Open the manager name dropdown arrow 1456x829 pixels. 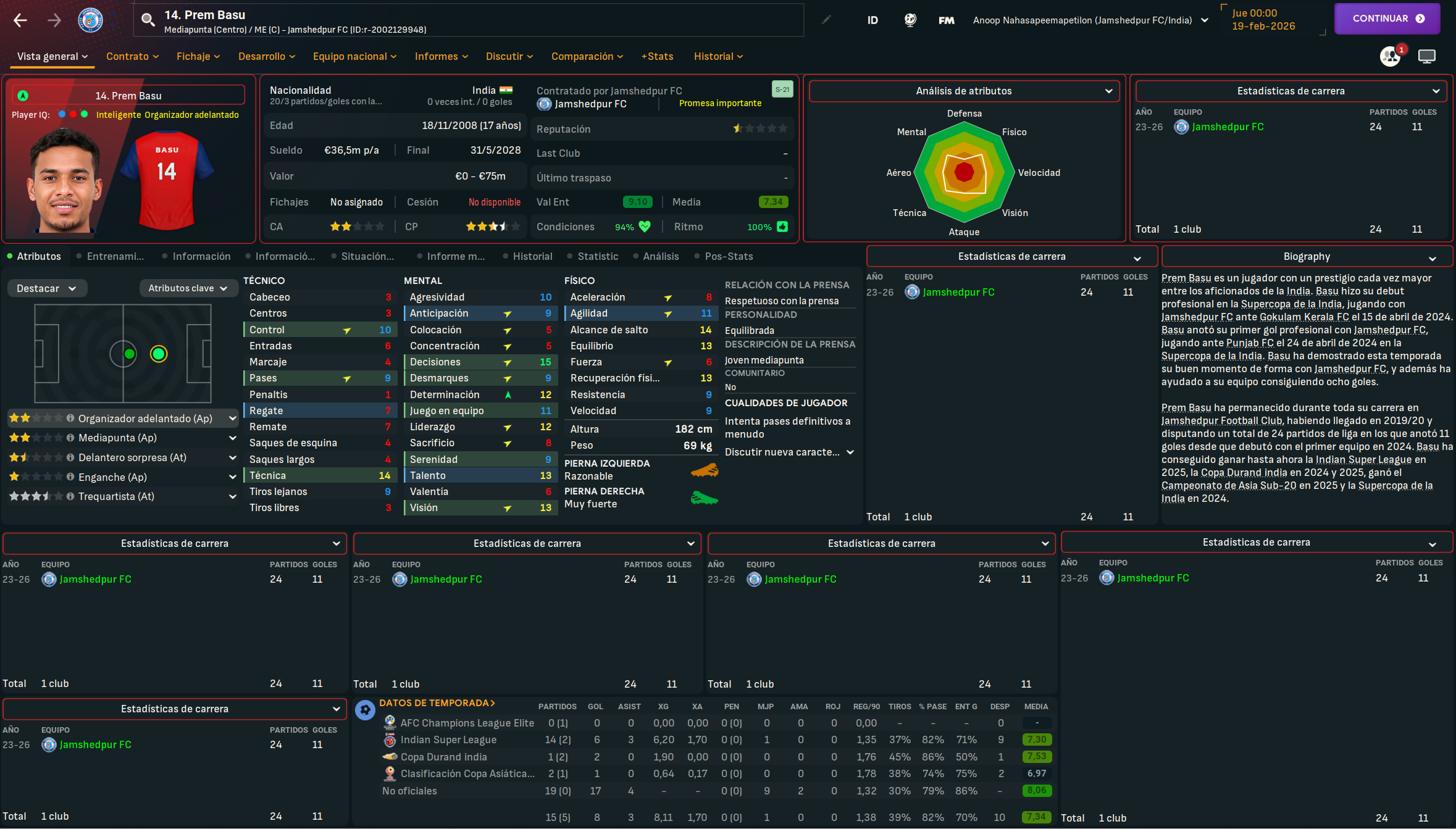point(1205,20)
